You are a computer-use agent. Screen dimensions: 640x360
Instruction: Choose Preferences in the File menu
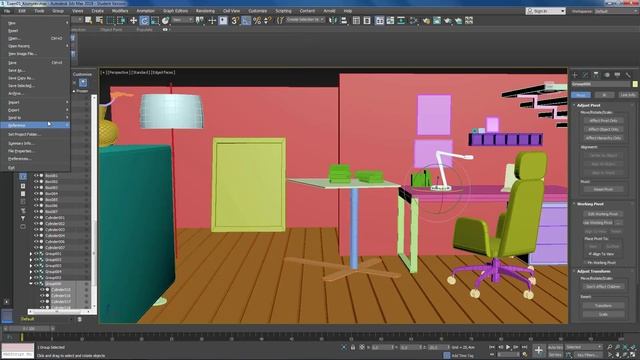[35, 159]
